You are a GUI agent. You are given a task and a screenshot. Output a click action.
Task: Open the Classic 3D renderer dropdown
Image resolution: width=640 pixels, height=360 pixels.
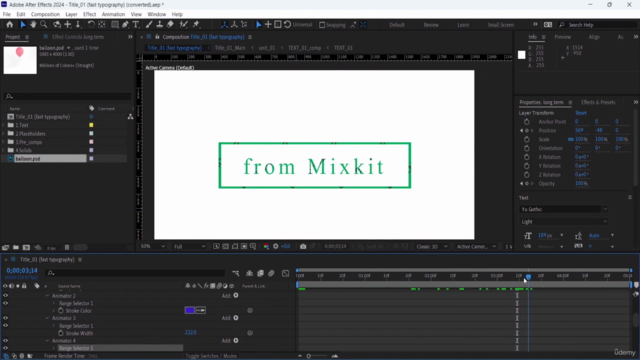coord(431,247)
